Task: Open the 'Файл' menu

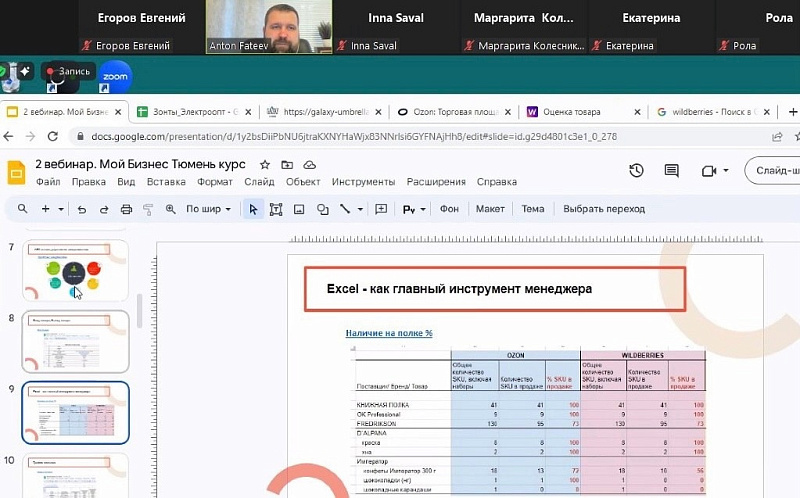Action: (x=48, y=182)
